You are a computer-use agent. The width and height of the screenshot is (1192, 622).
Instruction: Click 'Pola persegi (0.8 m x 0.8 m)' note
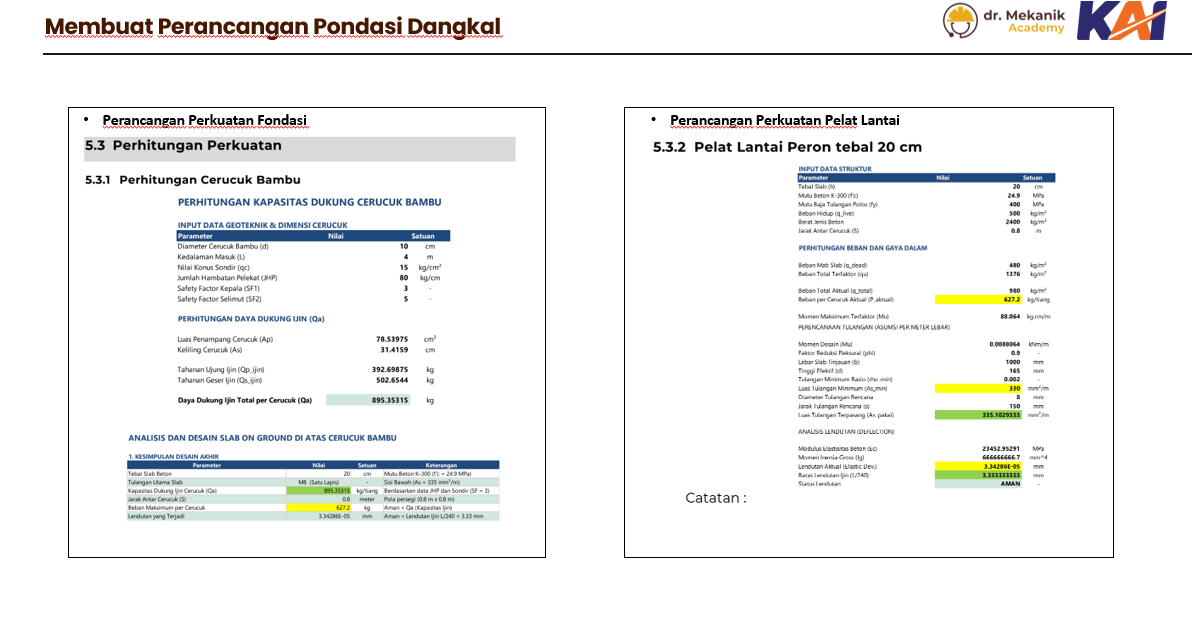click(x=419, y=499)
